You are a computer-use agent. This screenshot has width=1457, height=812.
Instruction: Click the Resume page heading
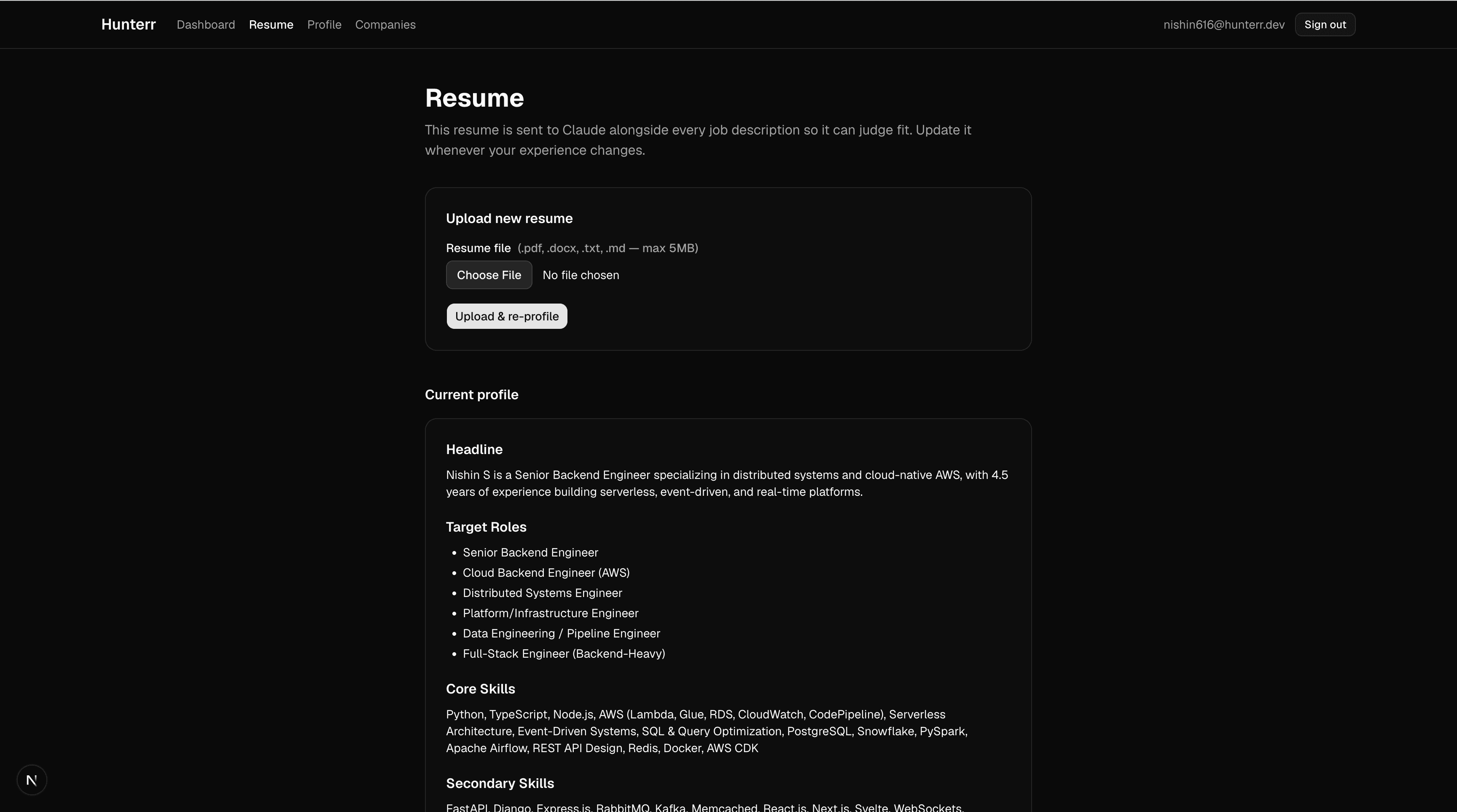[x=474, y=98]
